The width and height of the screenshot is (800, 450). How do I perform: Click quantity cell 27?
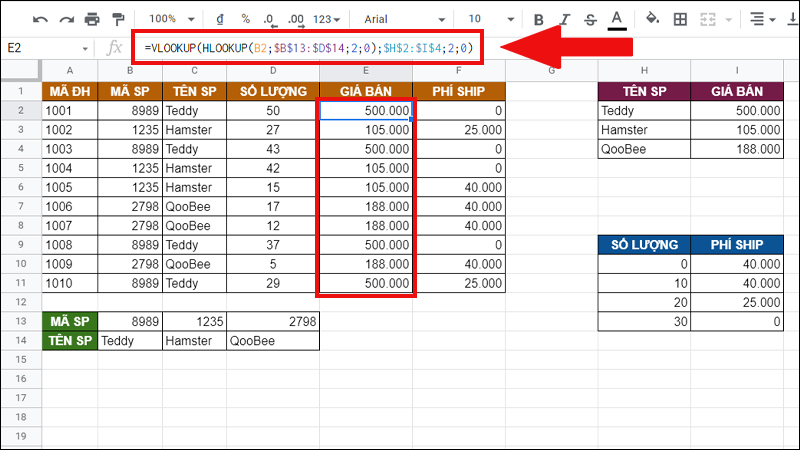[273, 130]
